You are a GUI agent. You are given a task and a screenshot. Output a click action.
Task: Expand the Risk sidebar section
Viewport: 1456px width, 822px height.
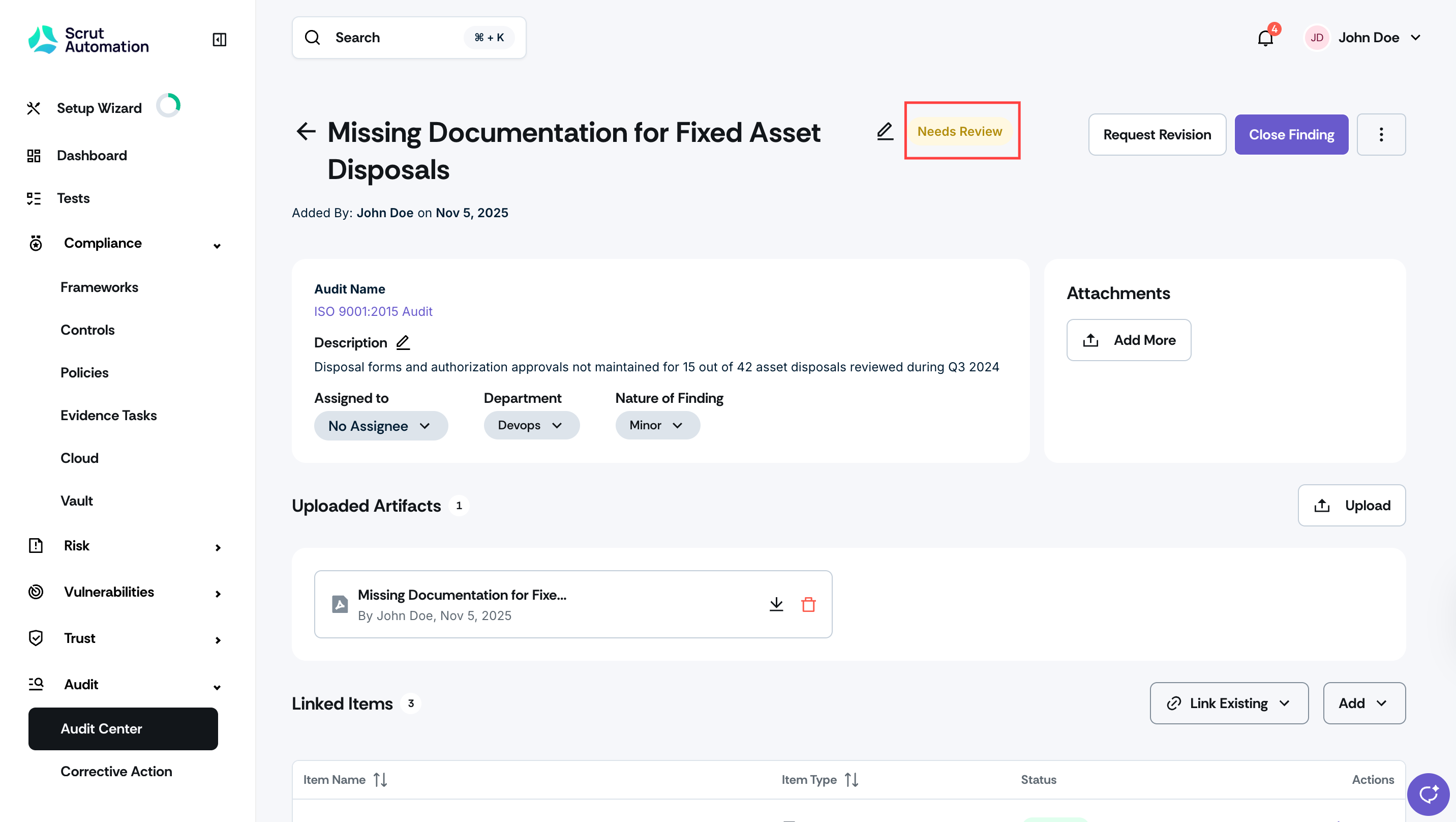[125, 546]
